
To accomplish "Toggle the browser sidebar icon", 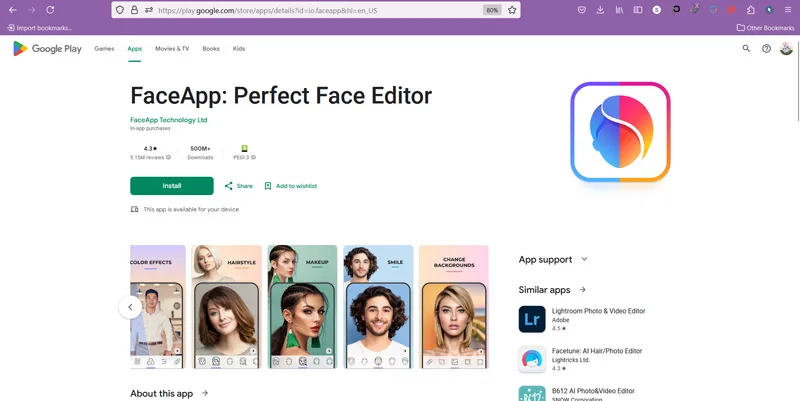I will [638, 10].
